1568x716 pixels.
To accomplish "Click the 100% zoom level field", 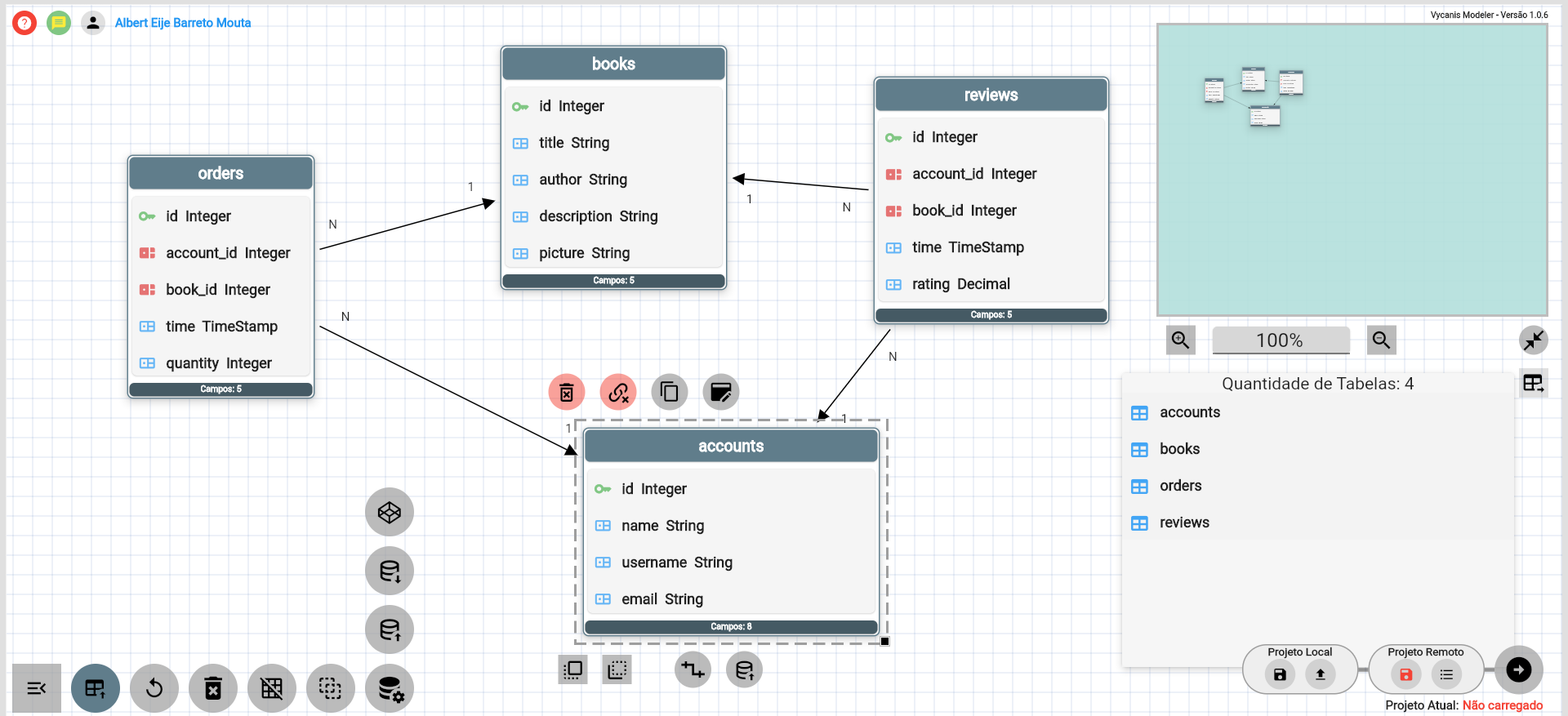I will click(1280, 340).
